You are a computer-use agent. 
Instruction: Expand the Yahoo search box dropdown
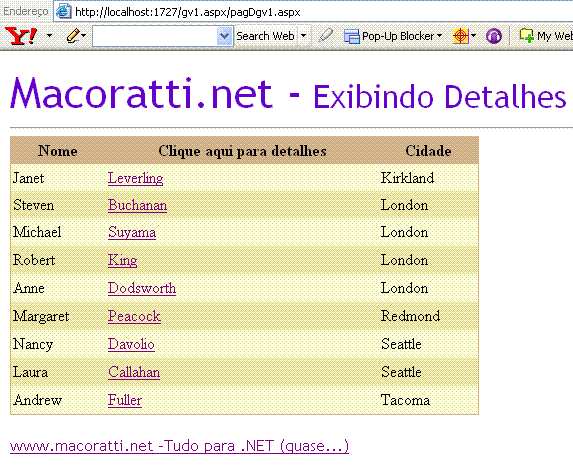224,36
